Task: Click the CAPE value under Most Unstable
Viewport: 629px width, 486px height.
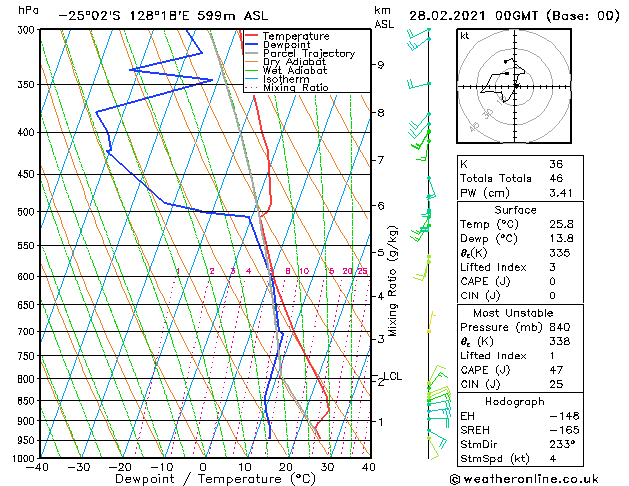Action: coord(556,370)
